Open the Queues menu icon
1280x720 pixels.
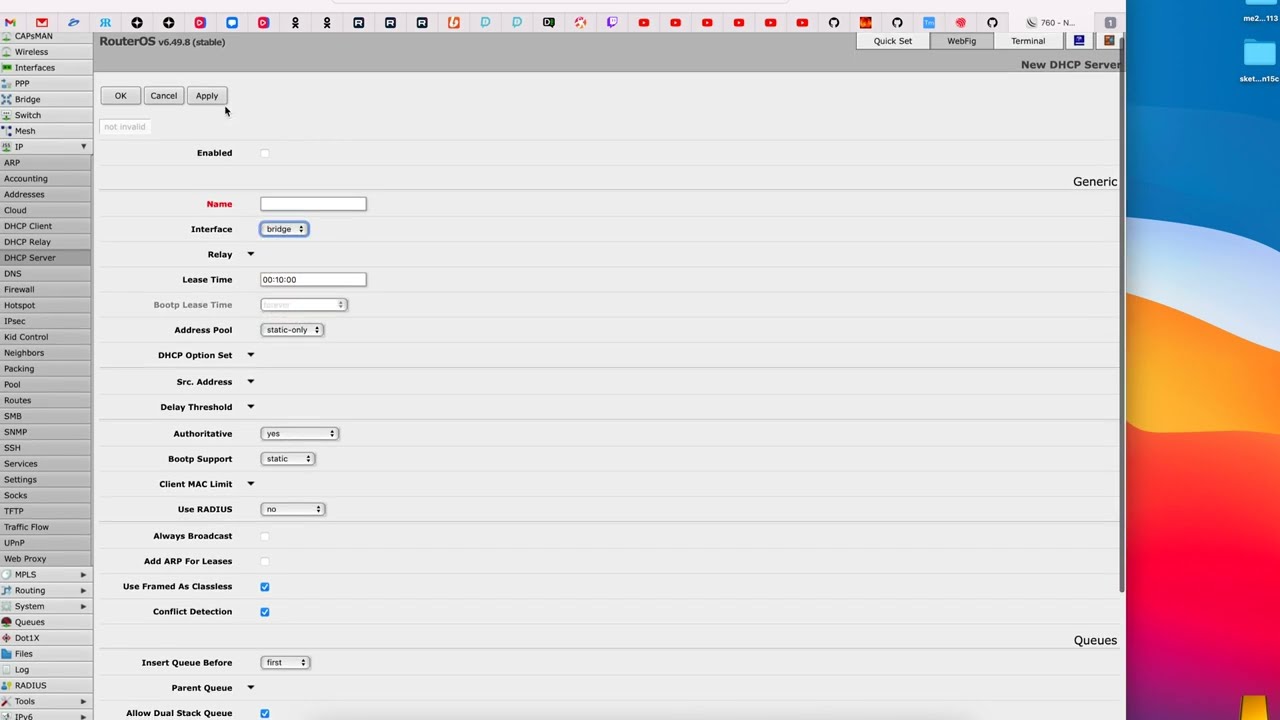pyautogui.click(x=7, y=622)
